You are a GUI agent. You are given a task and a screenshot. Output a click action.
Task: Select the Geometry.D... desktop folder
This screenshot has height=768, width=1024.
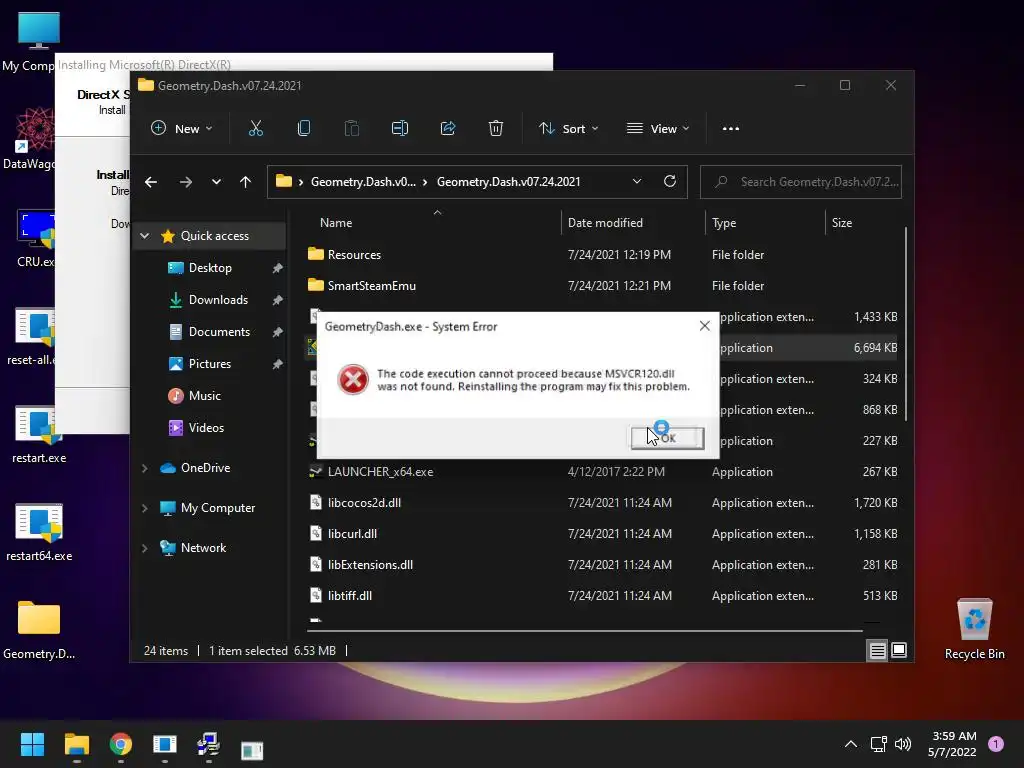(x=39, y=630)
